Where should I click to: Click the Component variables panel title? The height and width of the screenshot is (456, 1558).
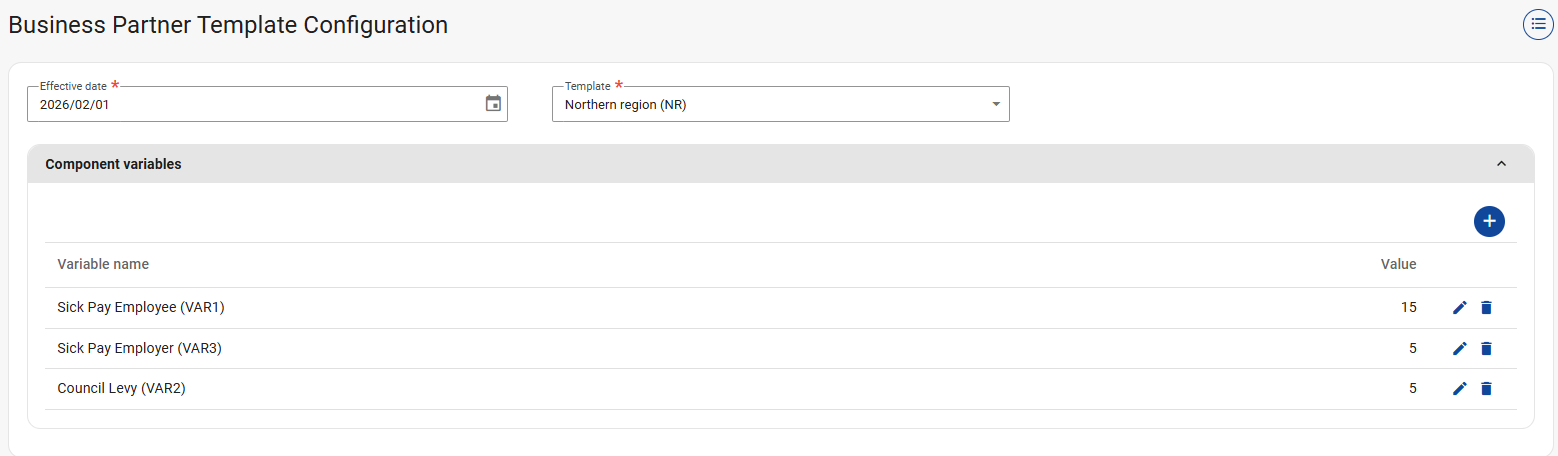[x=114, y=164]
